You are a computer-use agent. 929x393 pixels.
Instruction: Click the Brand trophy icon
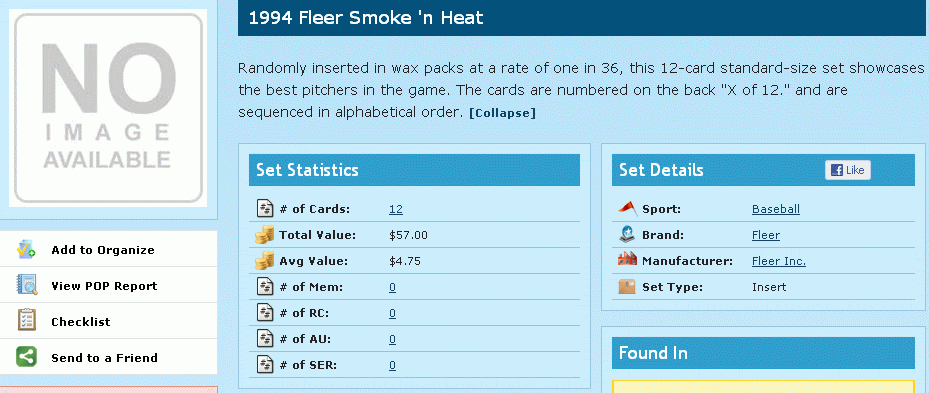[x=627, y=235]
